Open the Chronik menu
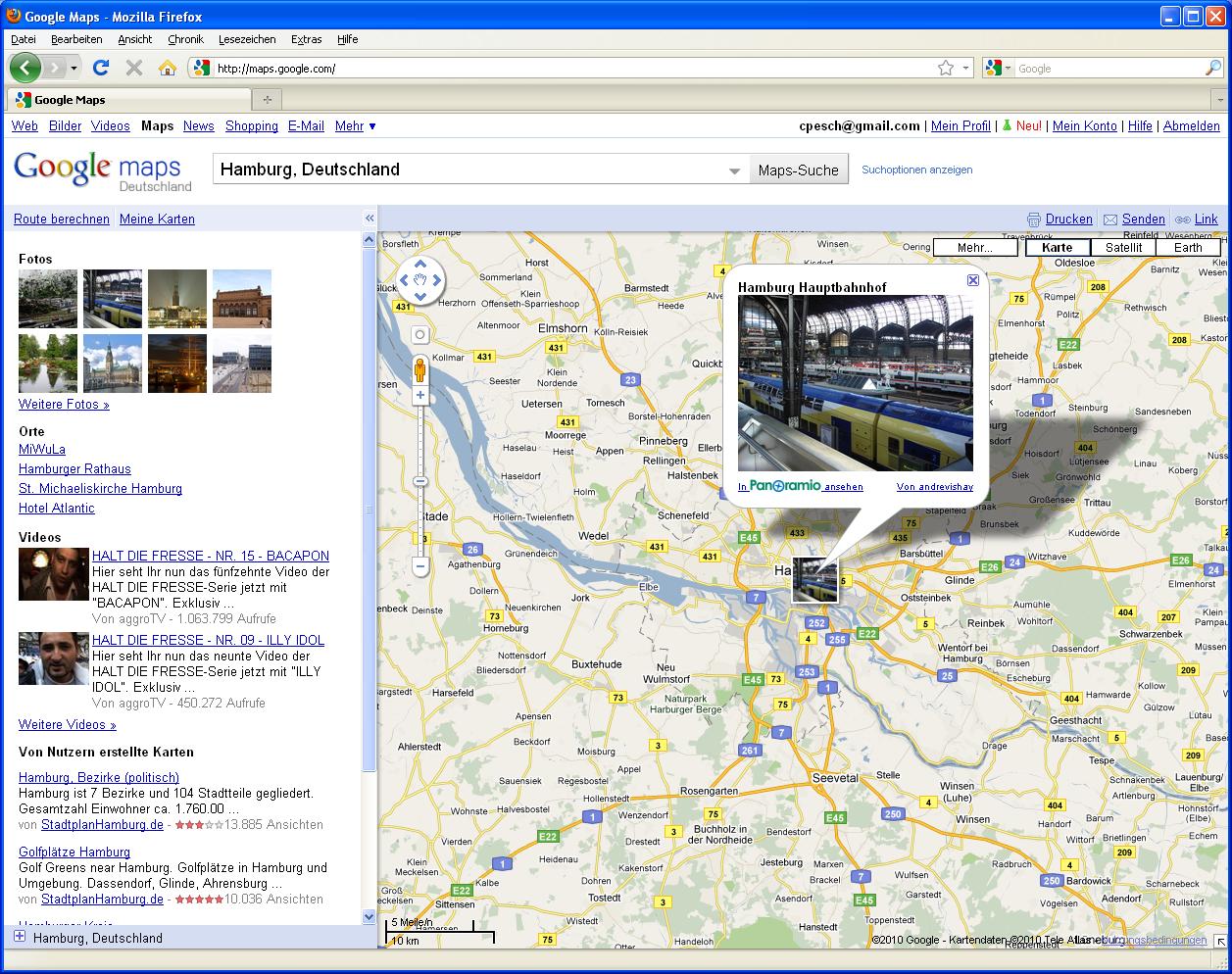 (x=185, y=39)
